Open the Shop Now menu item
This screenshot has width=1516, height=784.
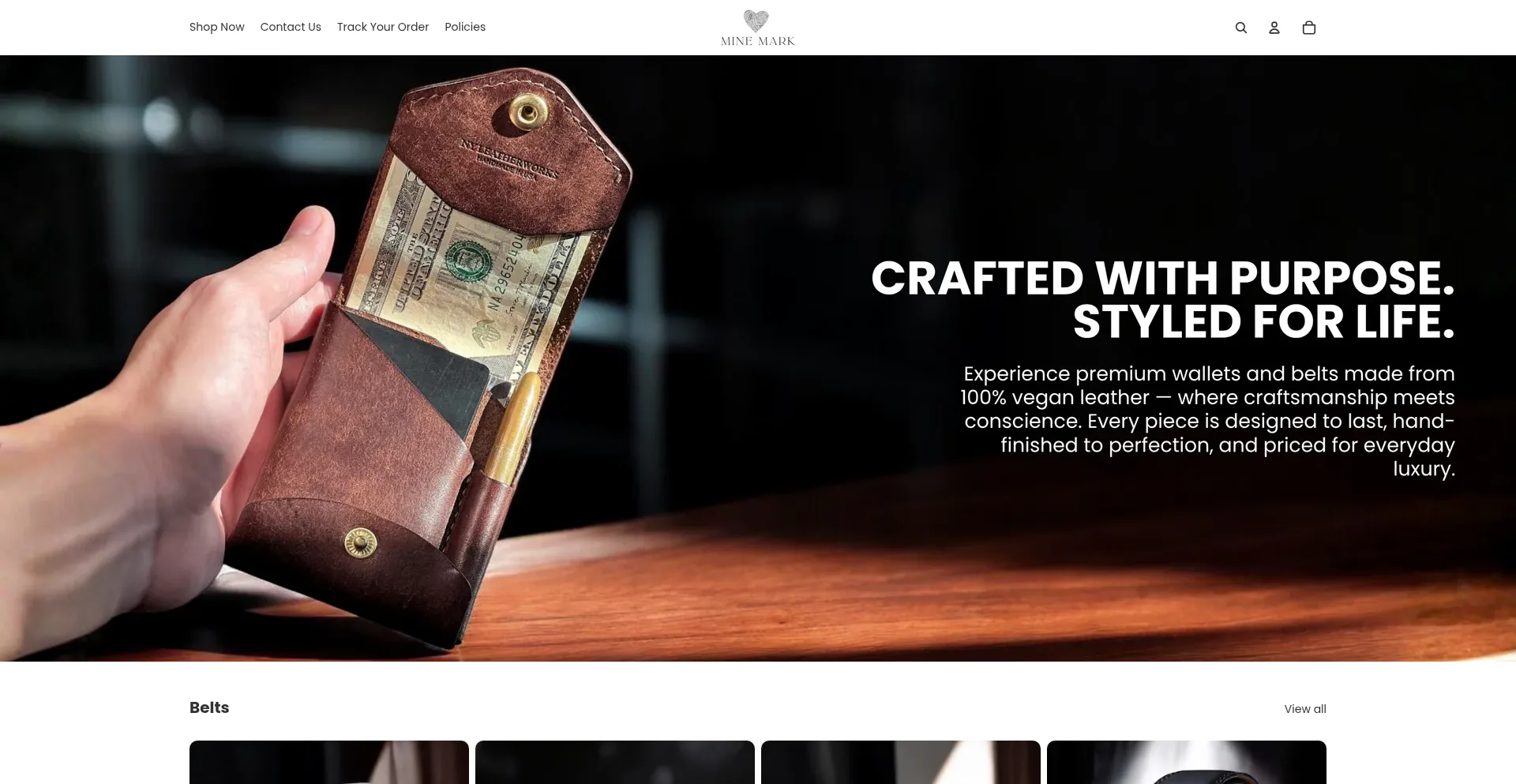pos(217,27)
